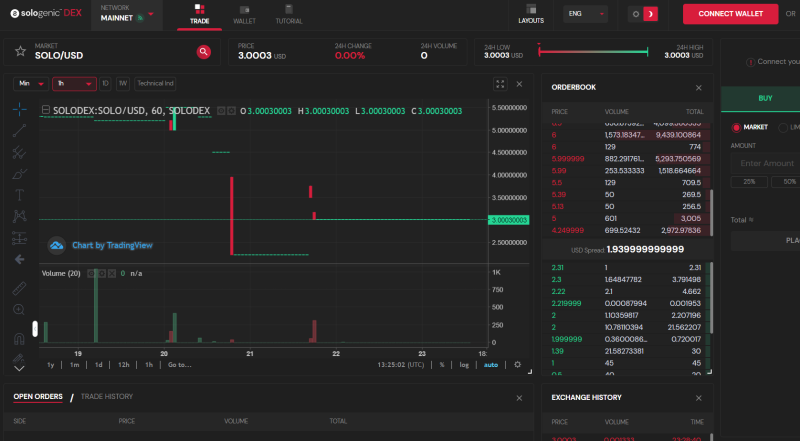Activate the zoom in tool
Screen dimensions: 800x441
click(x=19, y=310)
